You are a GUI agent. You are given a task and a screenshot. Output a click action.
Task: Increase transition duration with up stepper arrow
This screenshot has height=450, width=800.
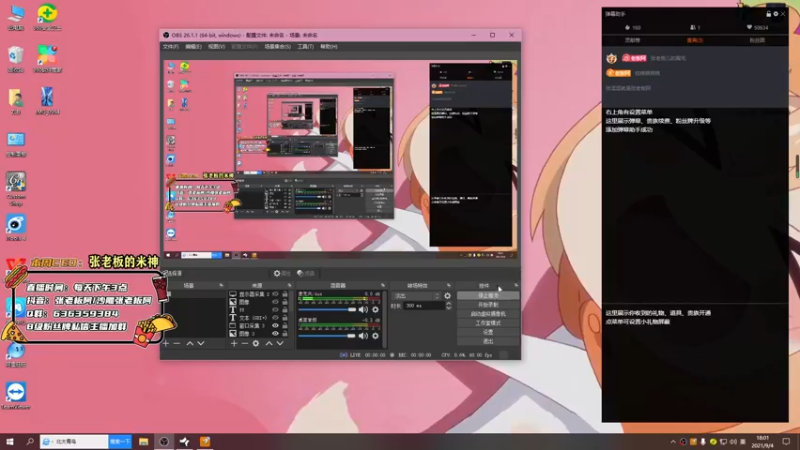(448, 304)
